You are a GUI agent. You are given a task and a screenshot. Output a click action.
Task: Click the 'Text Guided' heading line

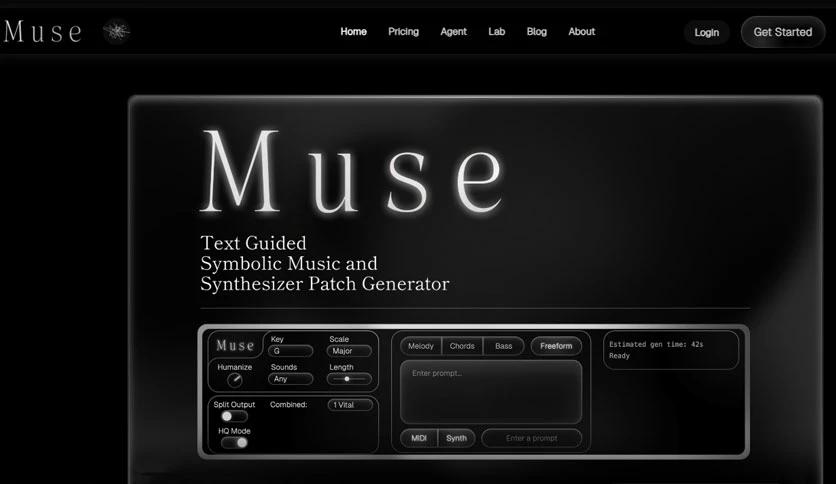click(x=253, y=243)
